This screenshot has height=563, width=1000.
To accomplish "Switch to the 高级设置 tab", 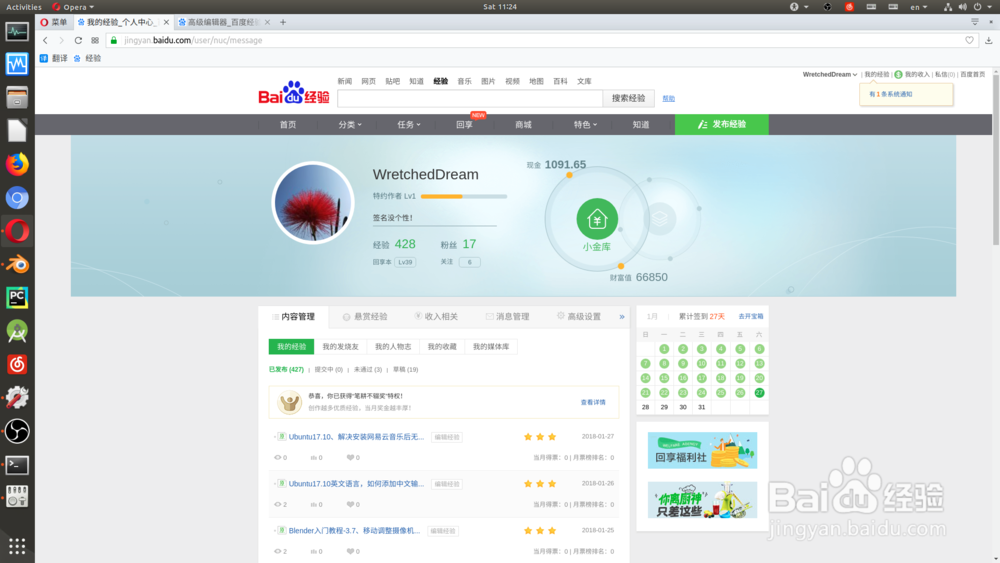I will pyautogui.click(x=579, y=317).
